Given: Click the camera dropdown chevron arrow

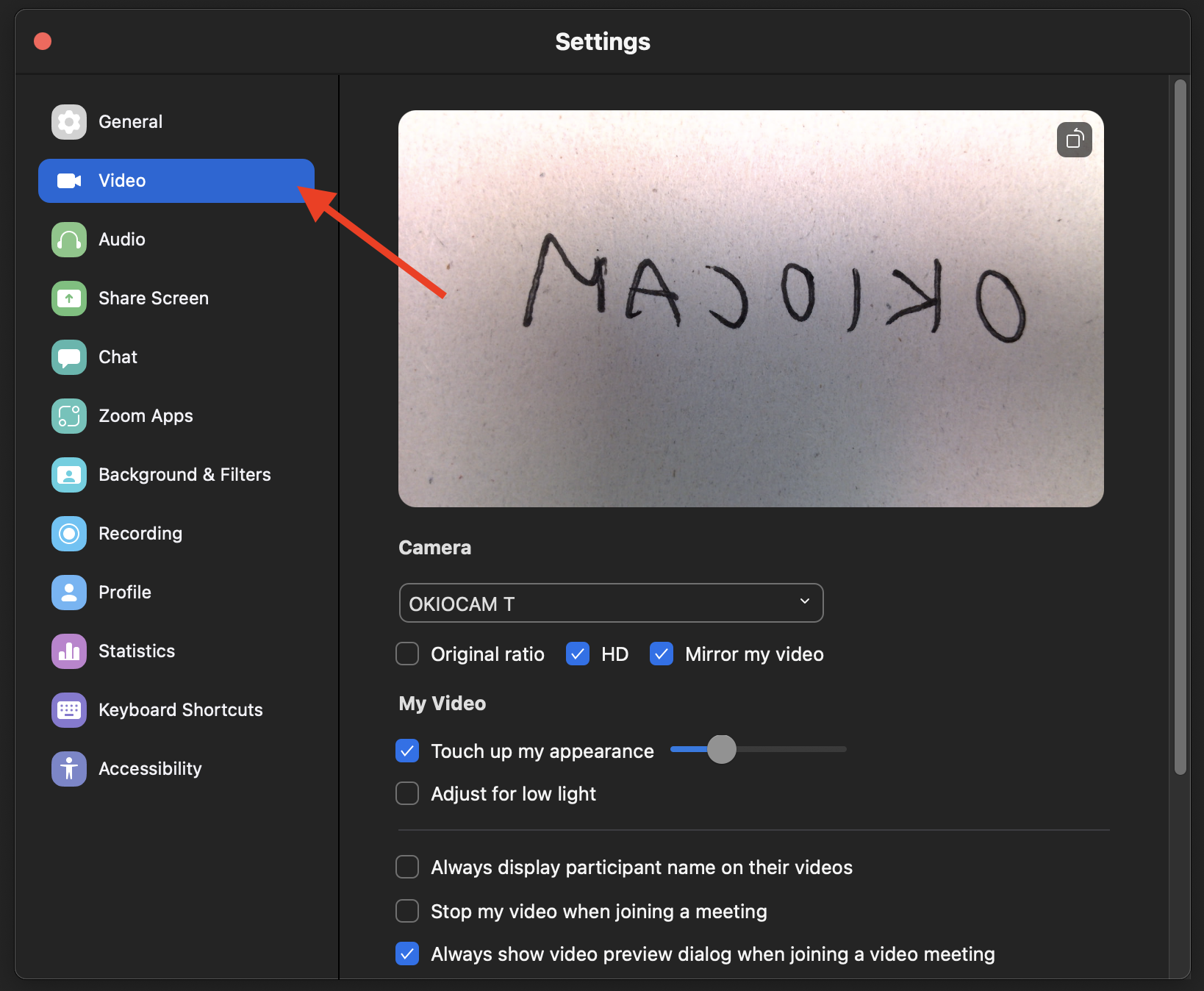Looking at the screenshot, I should tap(805, 601).
